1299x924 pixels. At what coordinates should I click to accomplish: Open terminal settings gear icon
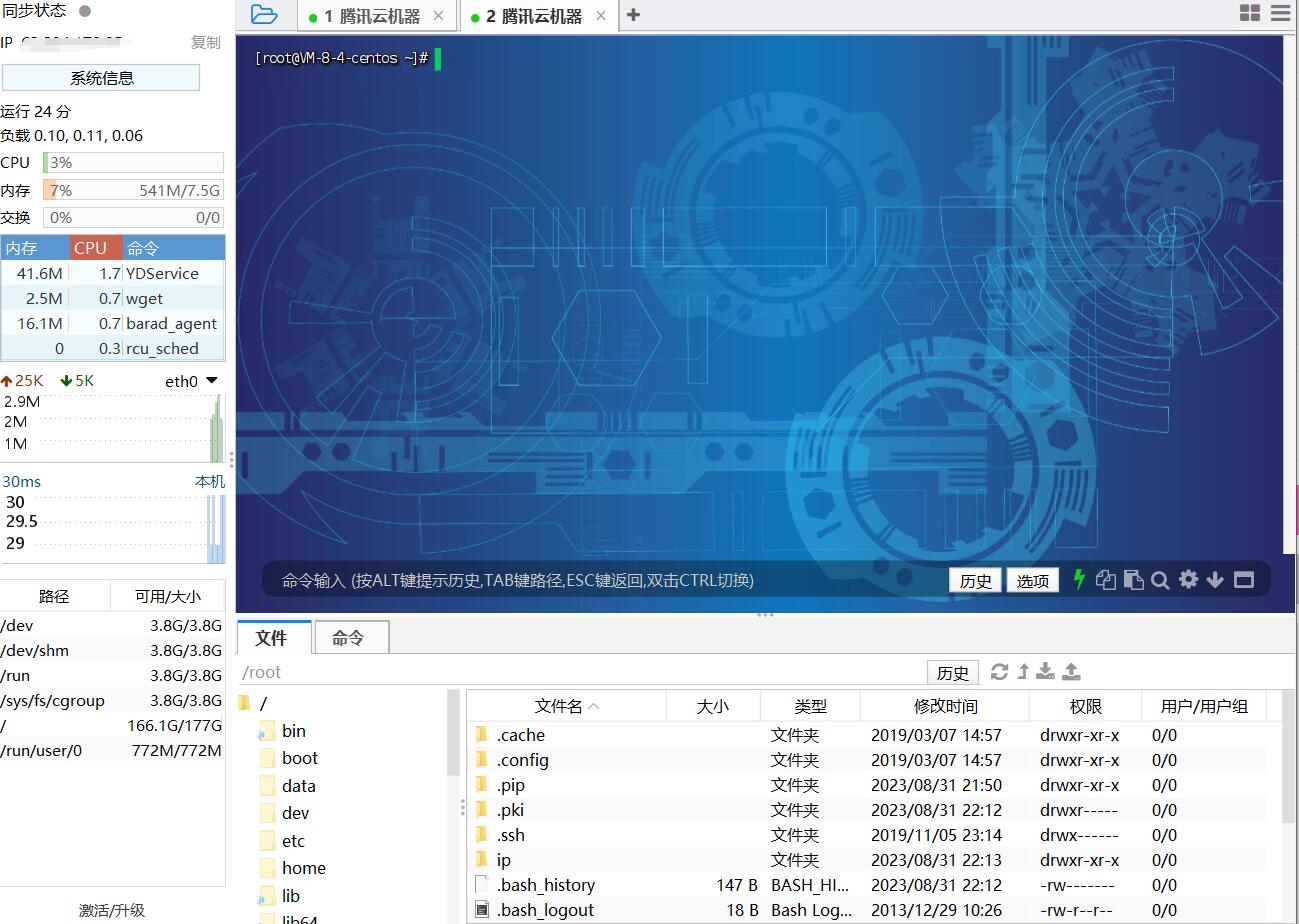[x=1188, y=579]
